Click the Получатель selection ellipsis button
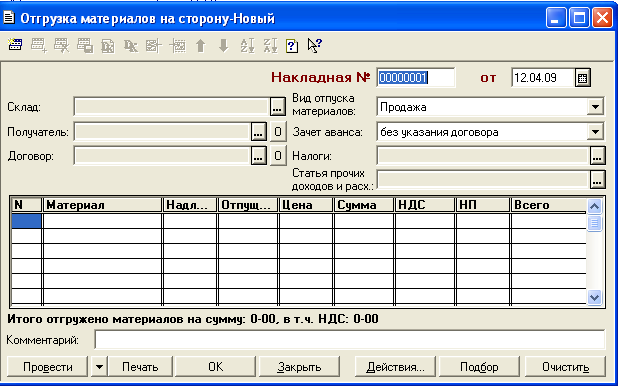The image size is (618, 386). click(x=259, y=132)
